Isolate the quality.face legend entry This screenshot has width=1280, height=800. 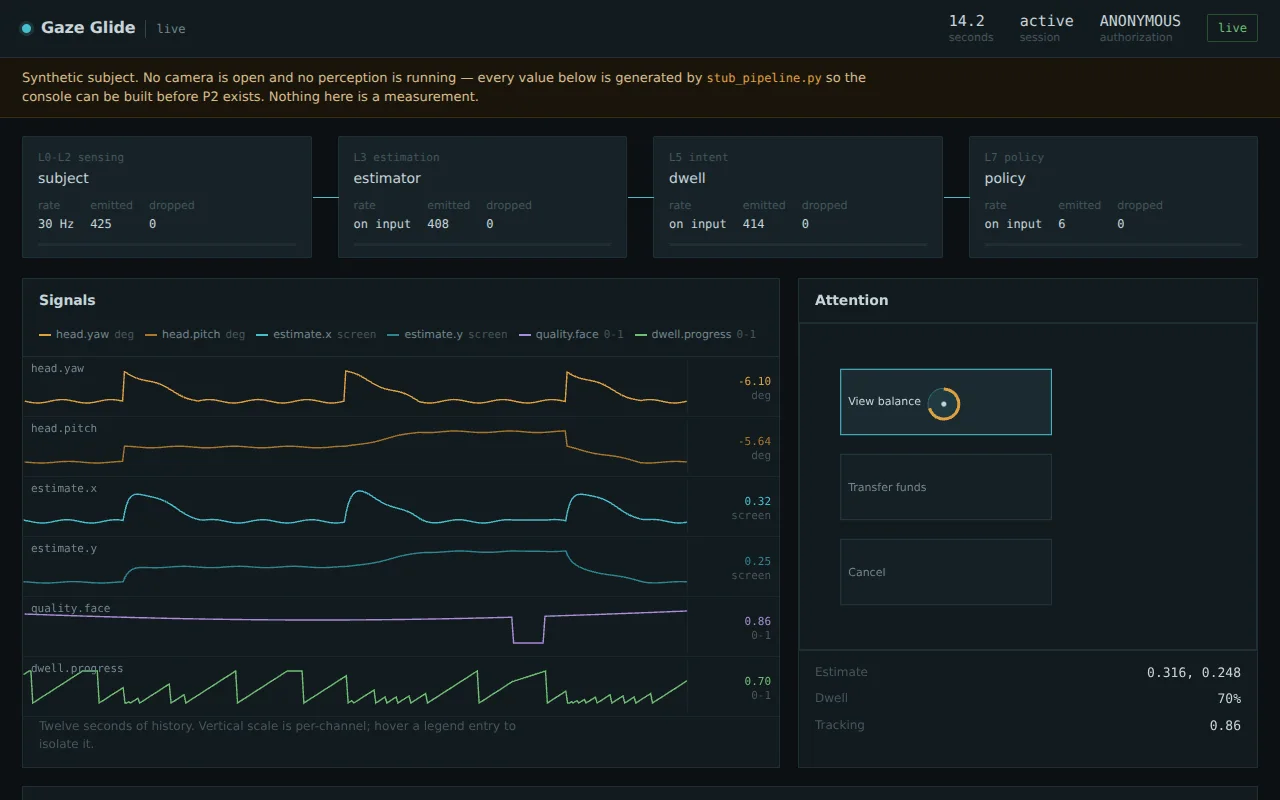tap(571, 334)
